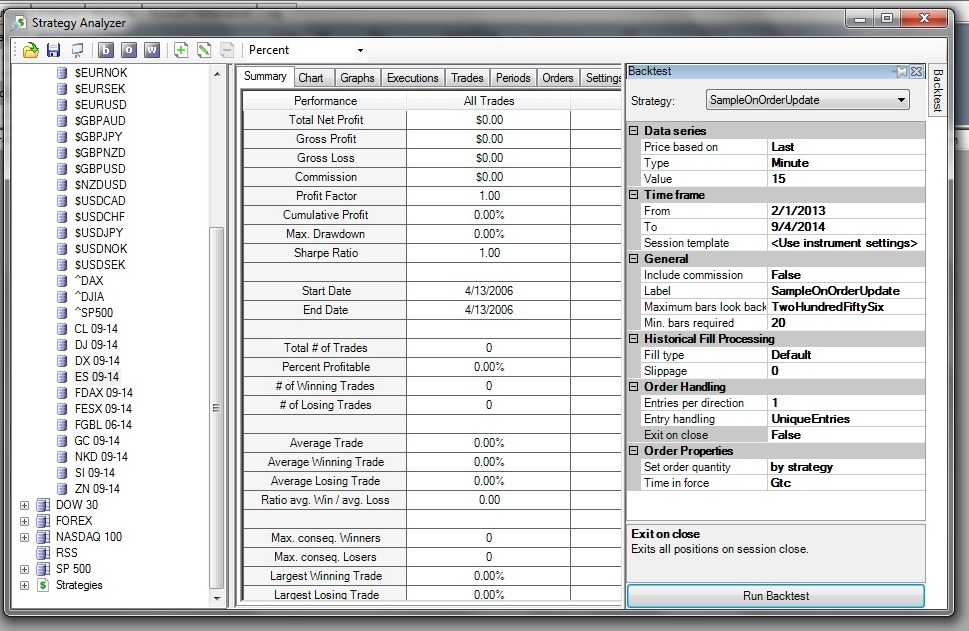The width and height of the screenshot is (969, 631).
Task: Click the Type Minute value
Action: click(x=846, y=163)
